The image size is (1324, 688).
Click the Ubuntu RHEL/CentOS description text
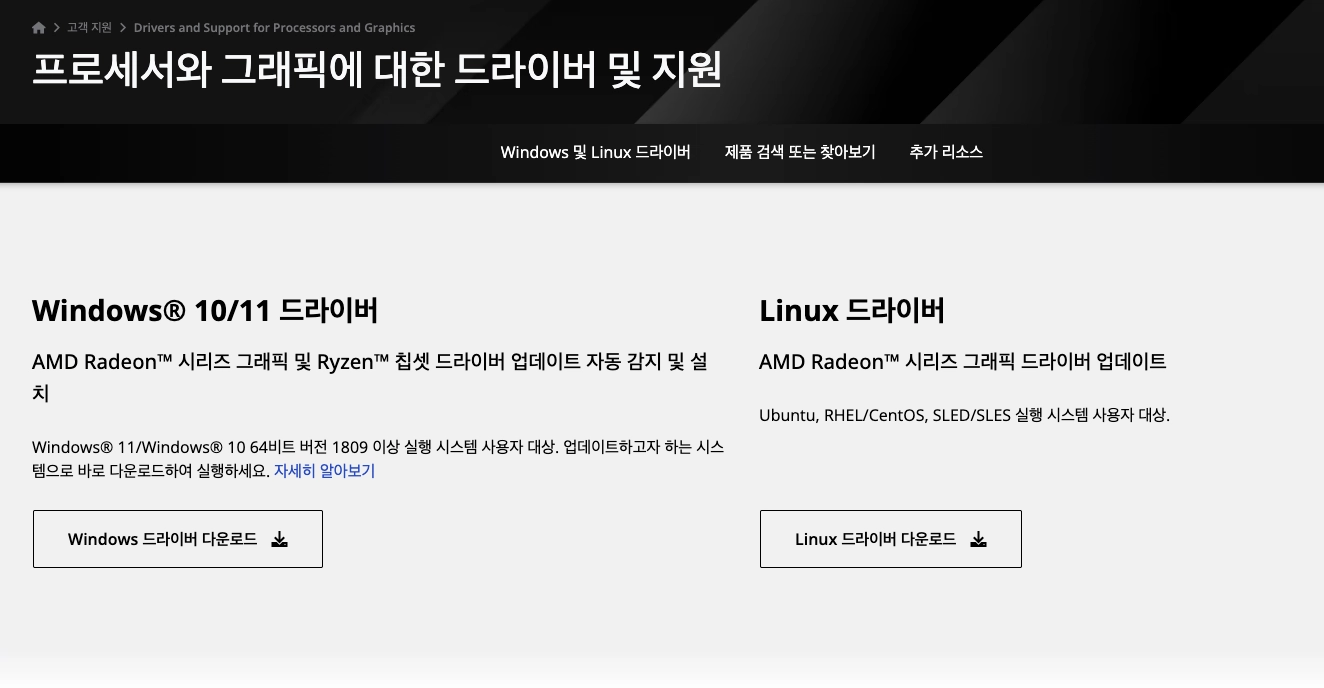(x=964, y=415)
